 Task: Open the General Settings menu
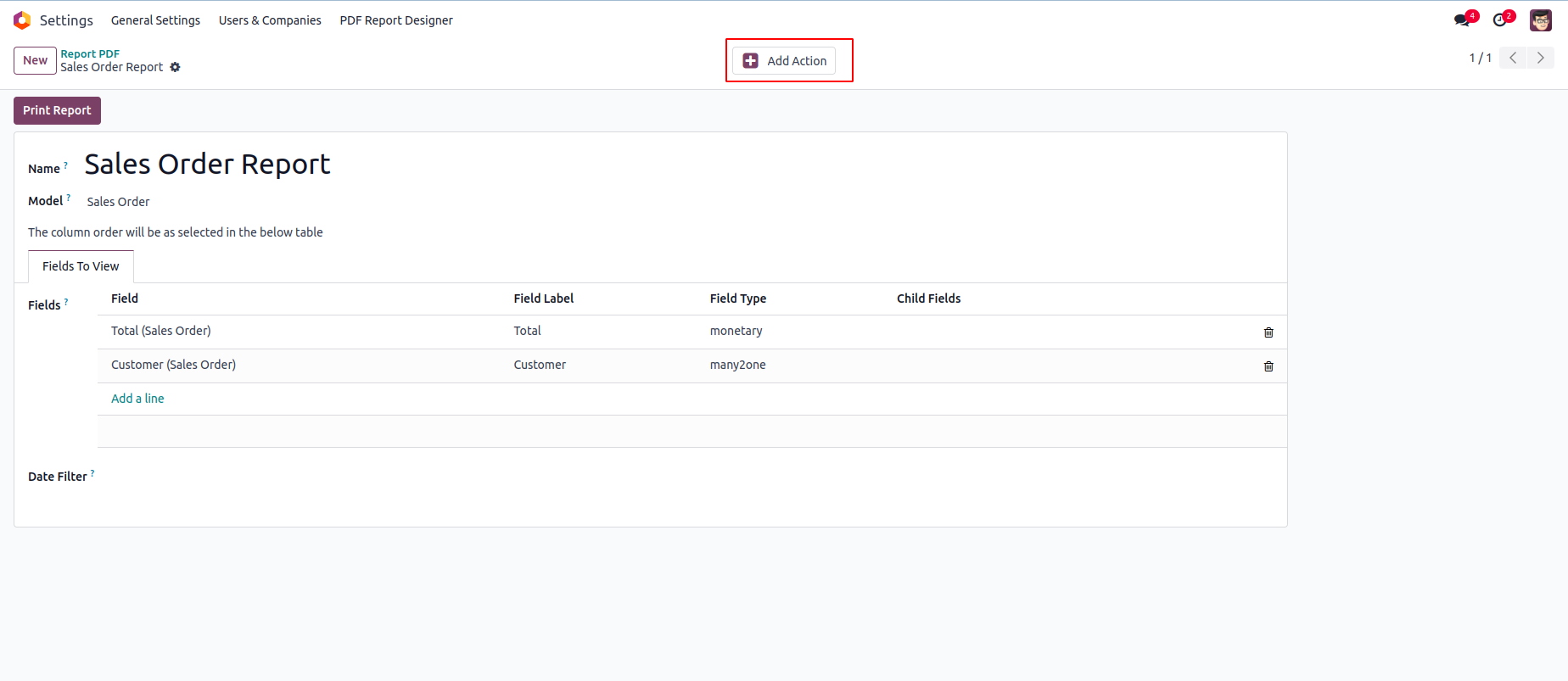(x=155, y=20)
